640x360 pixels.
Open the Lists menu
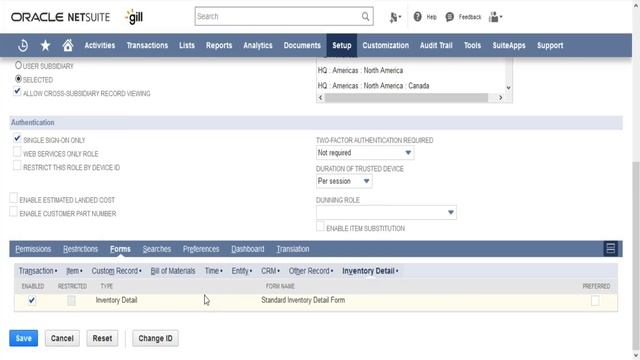point(187,45)
